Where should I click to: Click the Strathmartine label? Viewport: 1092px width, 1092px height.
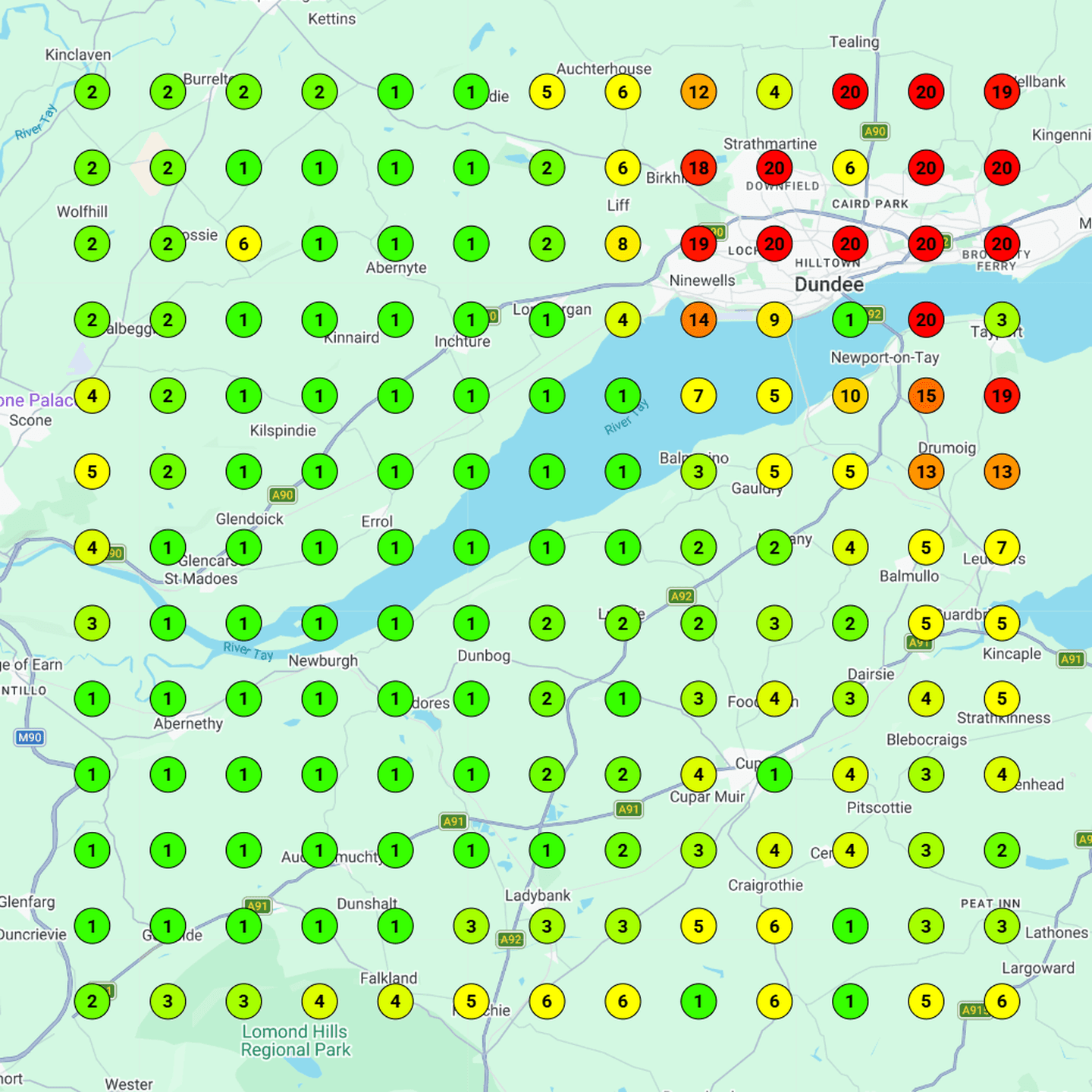pos(770,144)
